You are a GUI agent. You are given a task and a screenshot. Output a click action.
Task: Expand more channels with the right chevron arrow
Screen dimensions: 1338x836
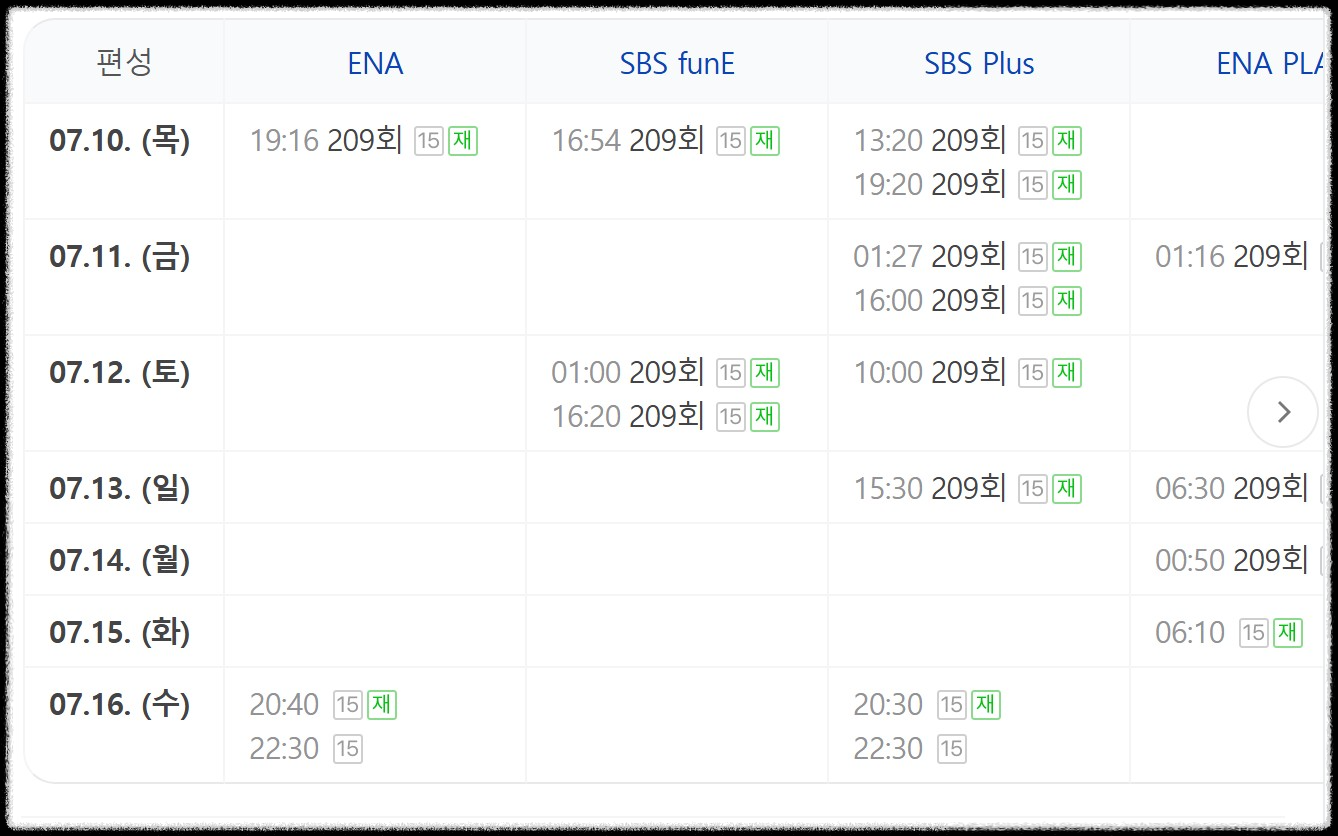tap(1283, 410)
